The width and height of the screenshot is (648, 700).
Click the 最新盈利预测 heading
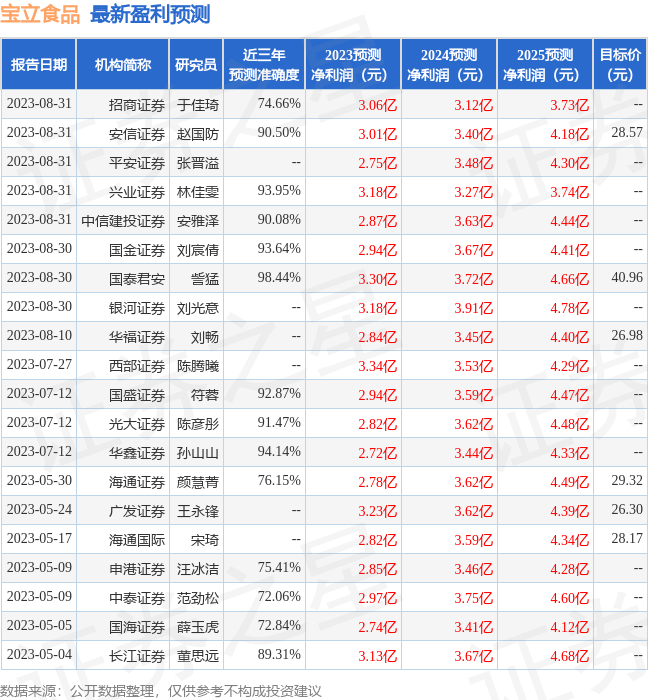(x=150, y=14)
